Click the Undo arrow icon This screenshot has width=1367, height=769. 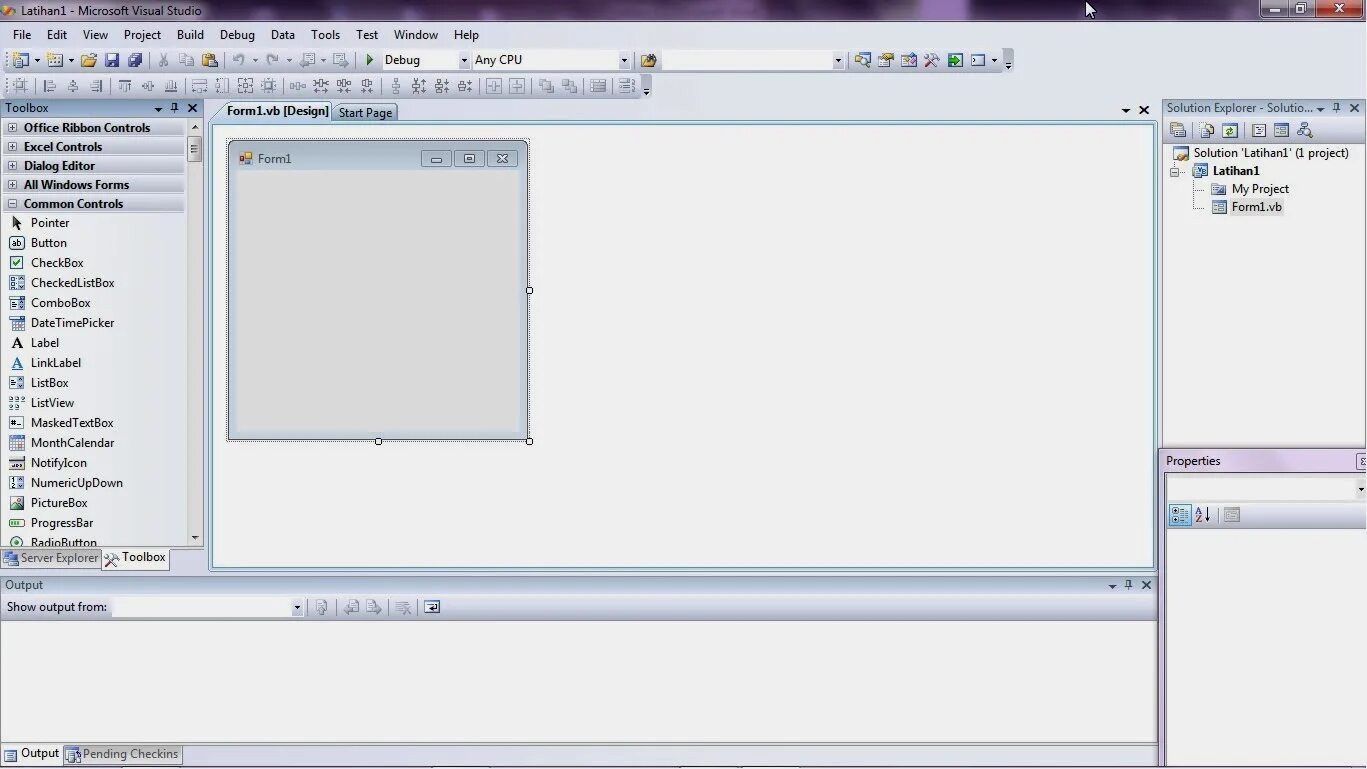pyautogui.click(x=239, y=60)
